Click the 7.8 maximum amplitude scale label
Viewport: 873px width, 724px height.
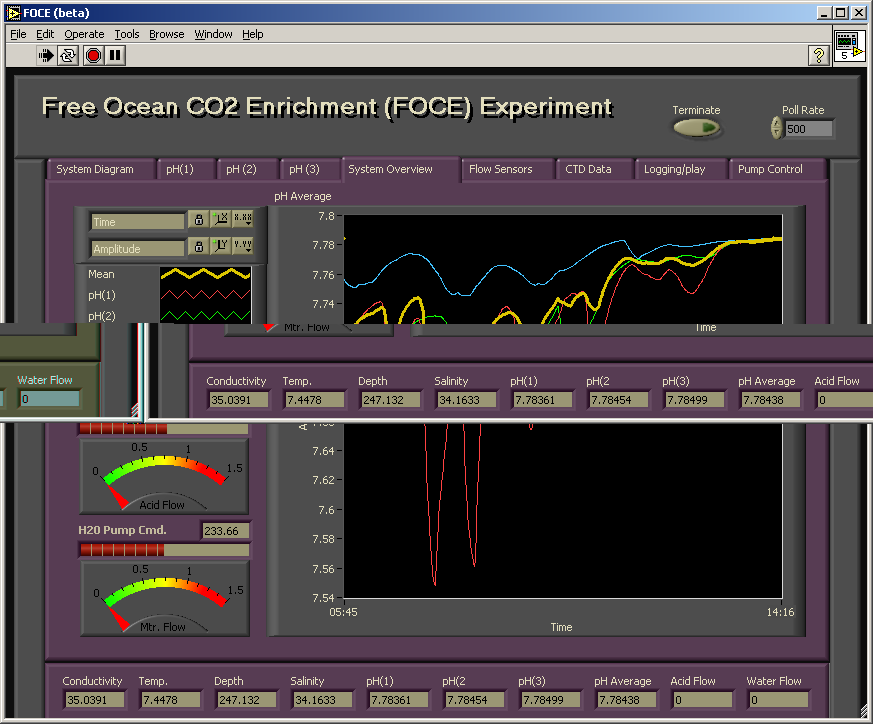pyautogui.click(x=326, y=216)
